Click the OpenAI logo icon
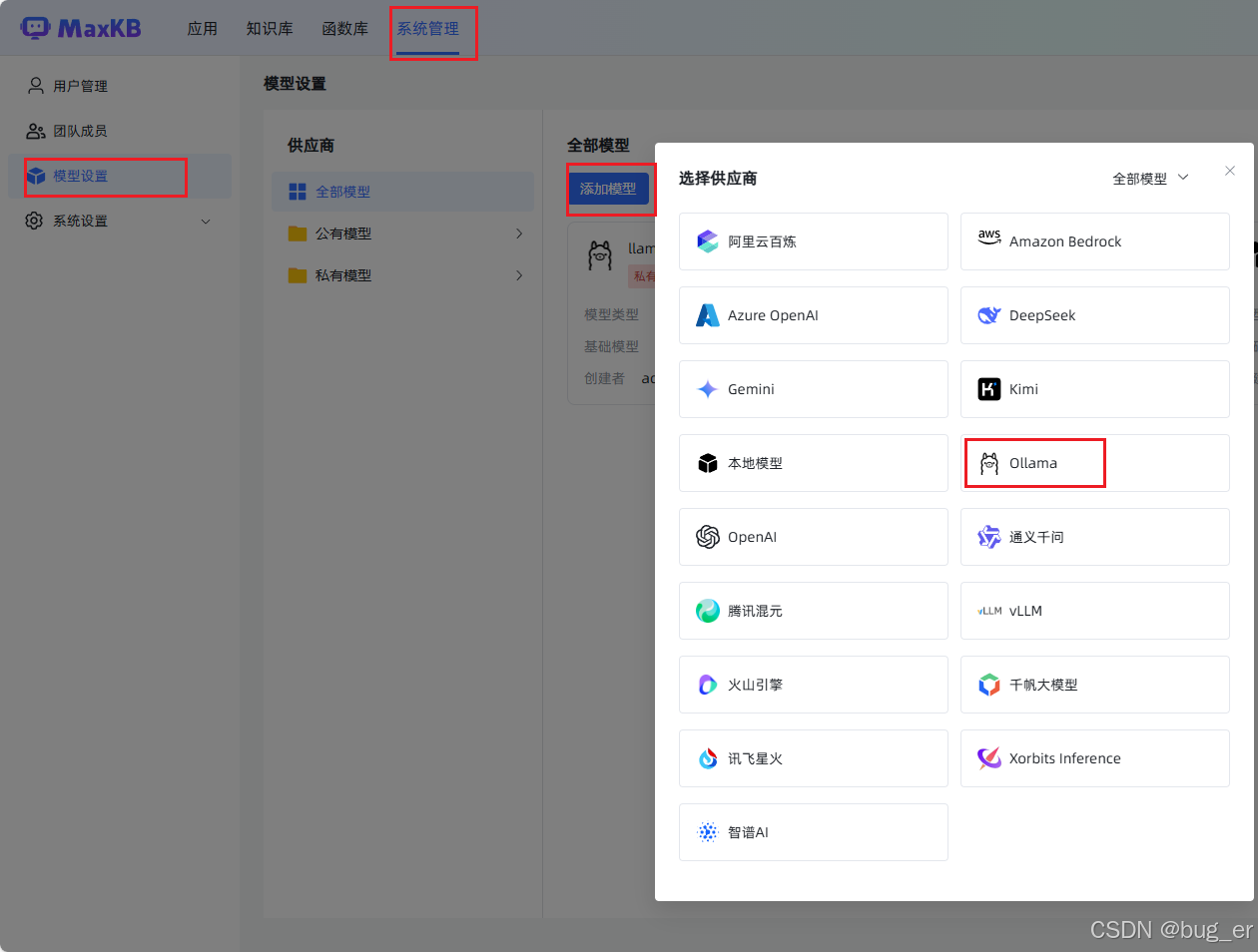This screenshot has height=952, width=1258. (708, 537)
